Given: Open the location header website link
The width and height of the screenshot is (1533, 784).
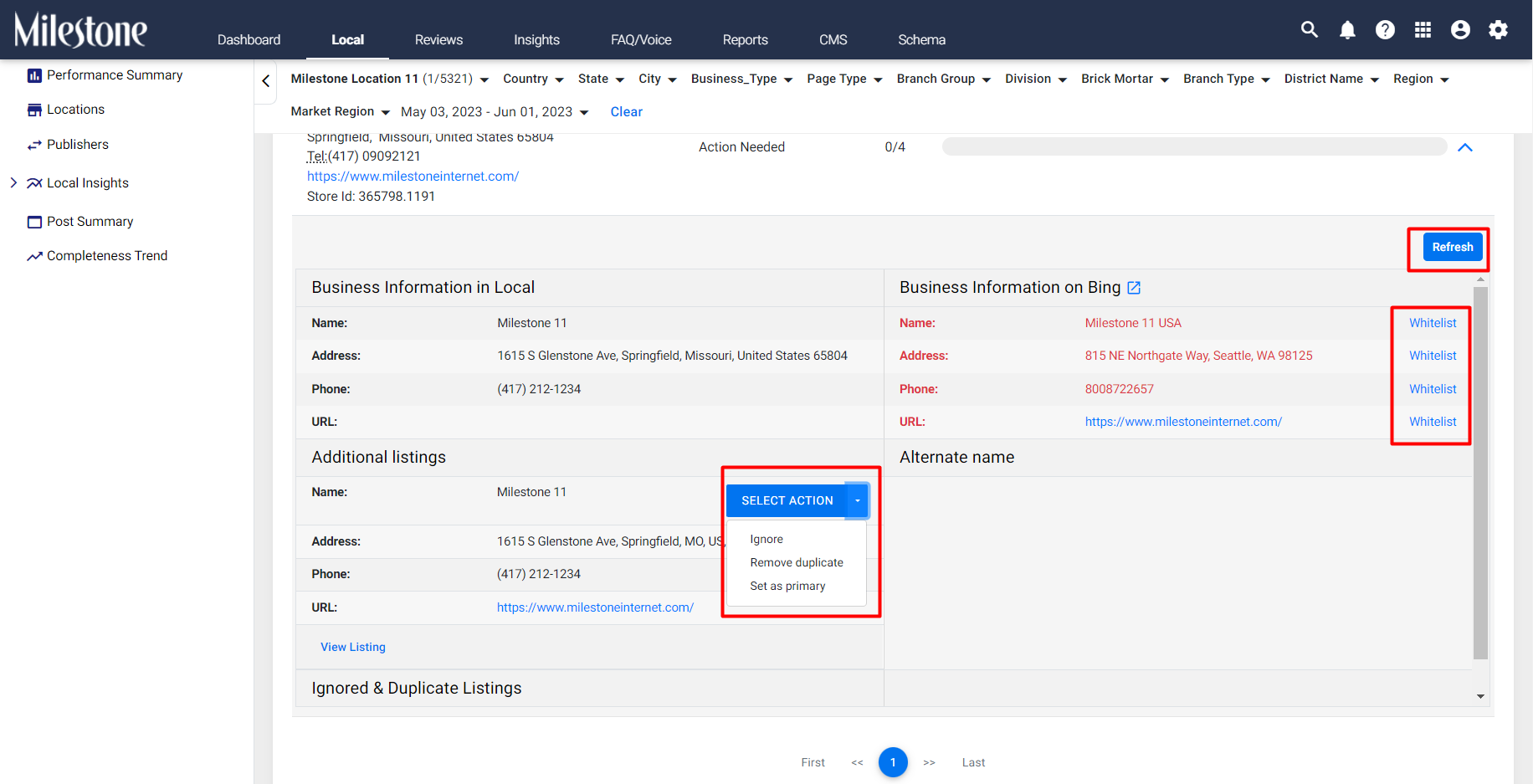Looking at the screenshot, I should pyautogui.click(x=413, y=177).
